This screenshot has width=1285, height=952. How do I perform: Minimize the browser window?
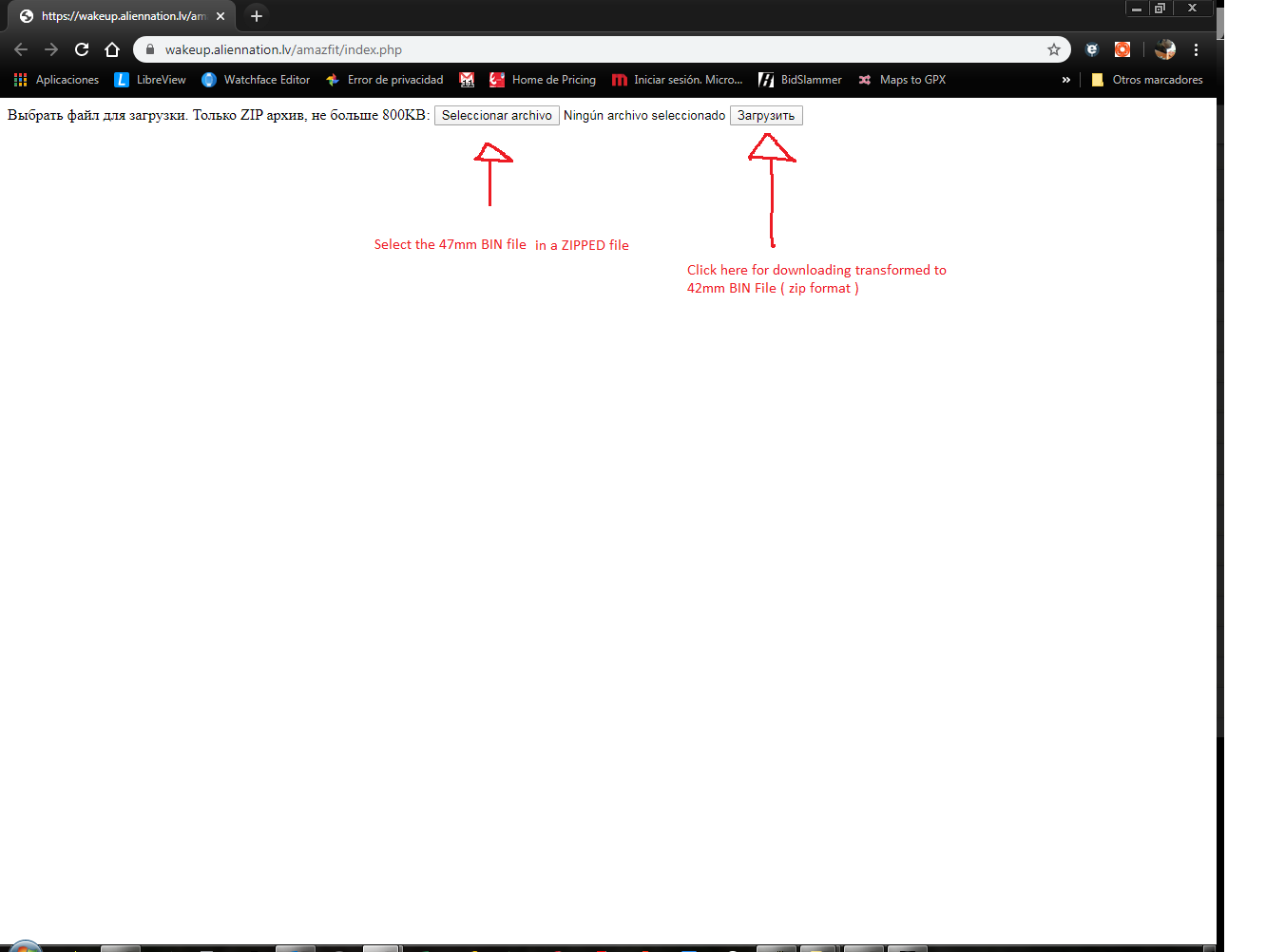point(1137,9)
